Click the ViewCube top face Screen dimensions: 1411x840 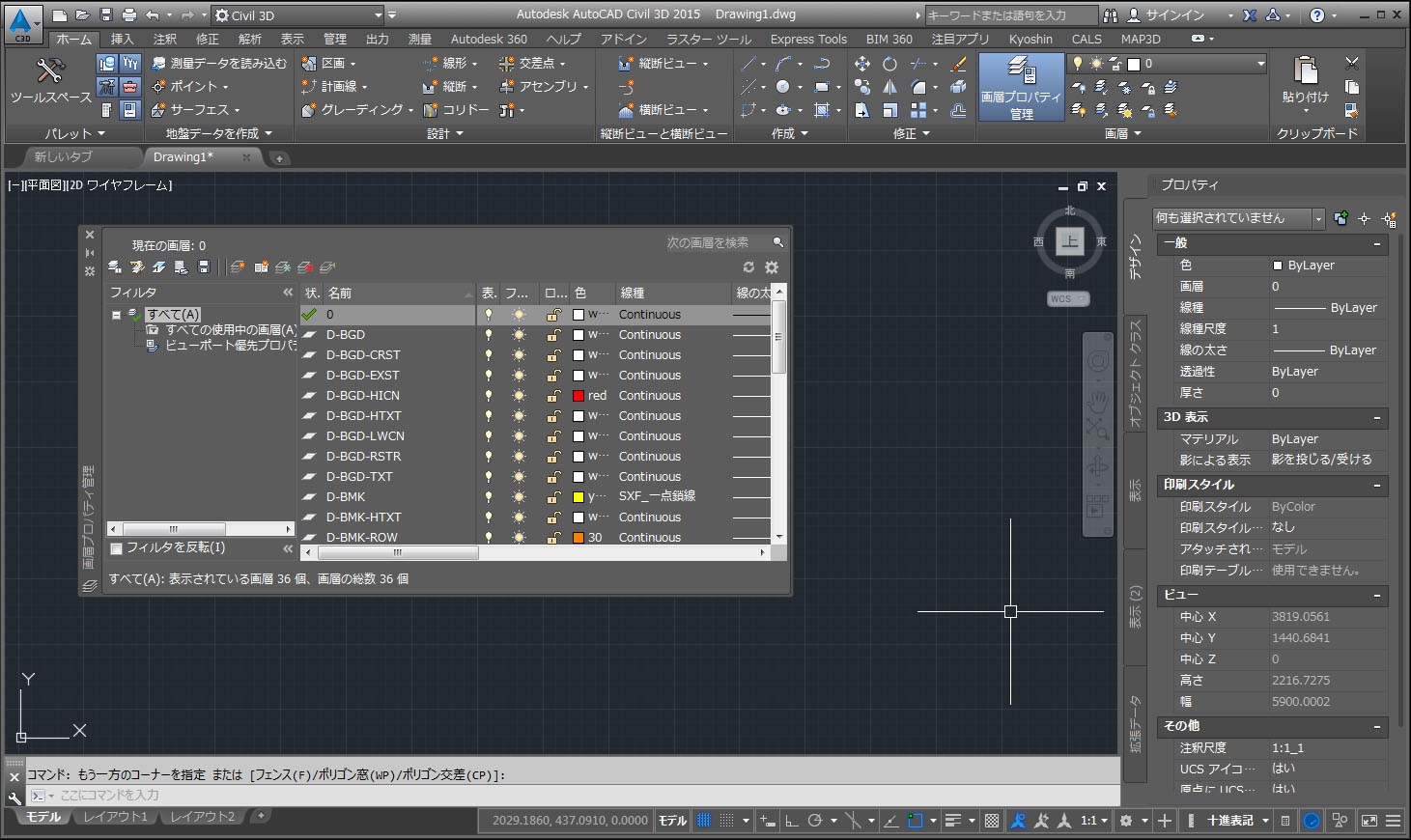(x=1069, y=240)
